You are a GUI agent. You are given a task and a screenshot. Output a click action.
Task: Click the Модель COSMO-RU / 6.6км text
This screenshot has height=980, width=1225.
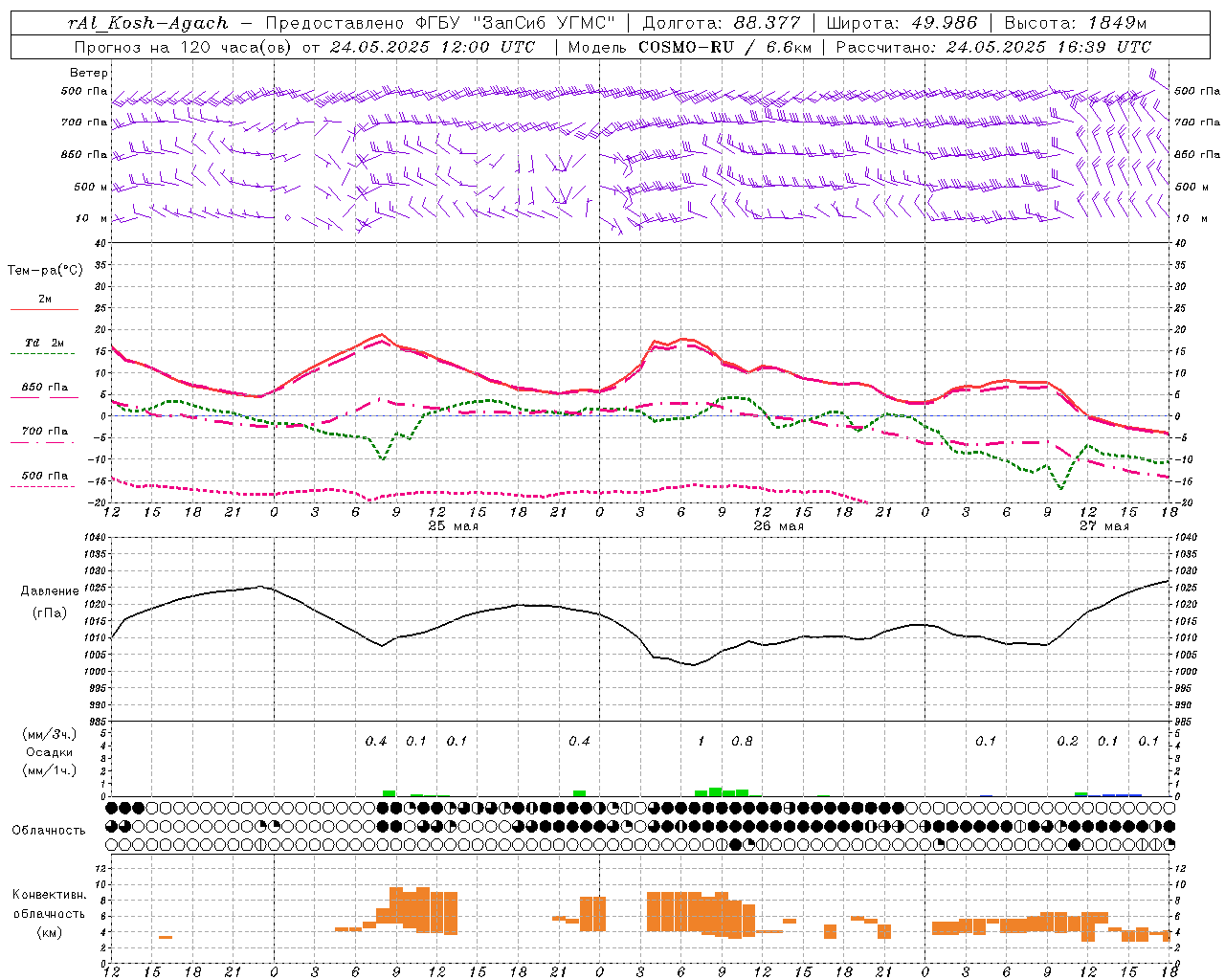[x=690, y=47]
